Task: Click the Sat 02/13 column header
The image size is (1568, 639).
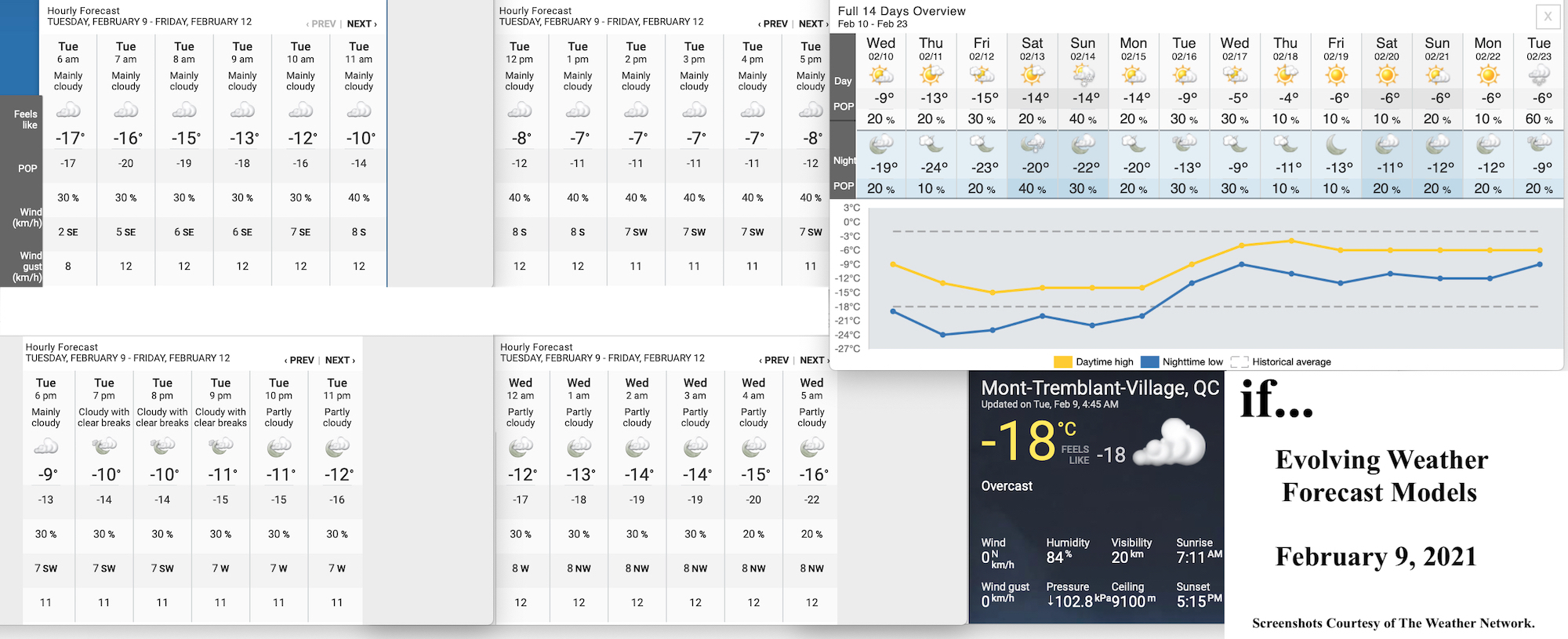Action: tap(1033, 49)
